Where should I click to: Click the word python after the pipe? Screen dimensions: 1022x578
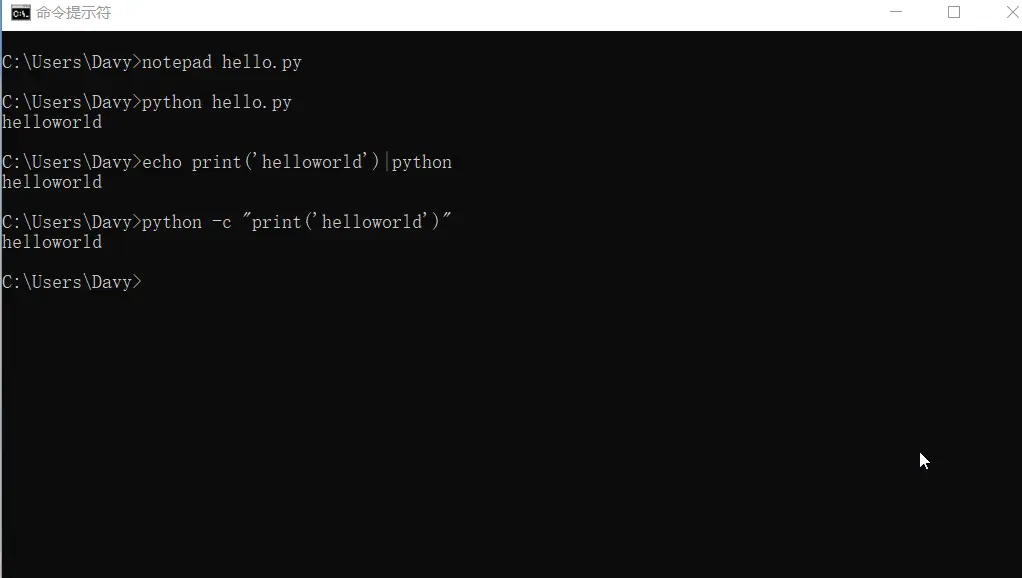pos(422,161)
